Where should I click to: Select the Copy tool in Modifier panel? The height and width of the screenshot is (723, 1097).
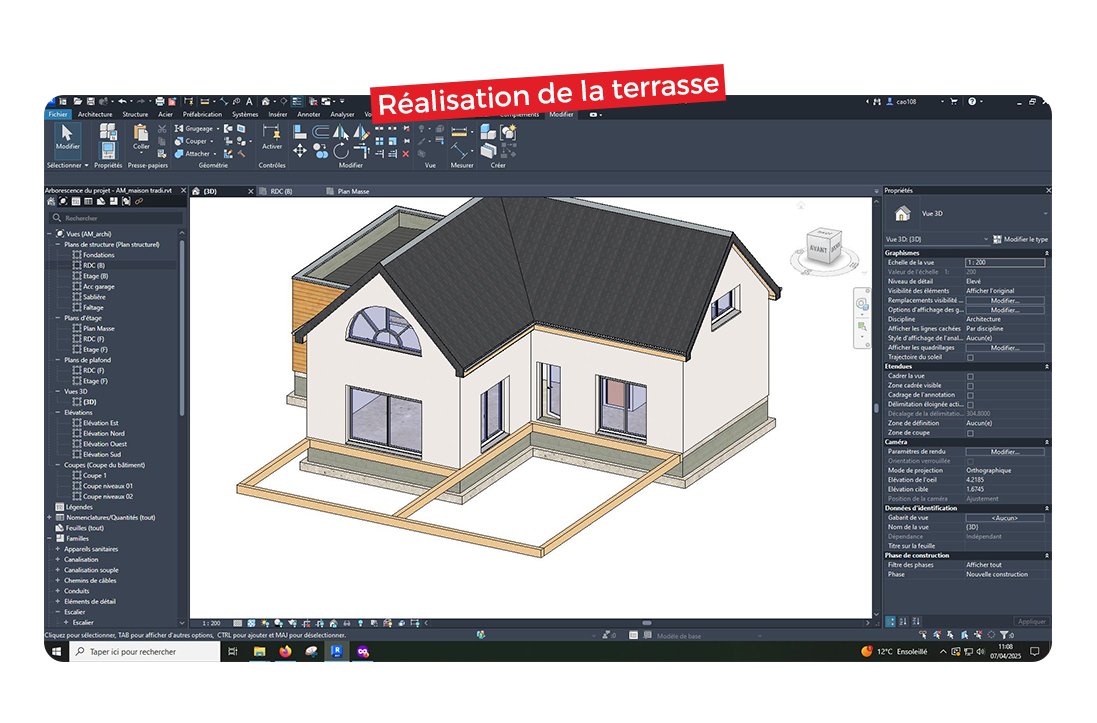point(320,150)
